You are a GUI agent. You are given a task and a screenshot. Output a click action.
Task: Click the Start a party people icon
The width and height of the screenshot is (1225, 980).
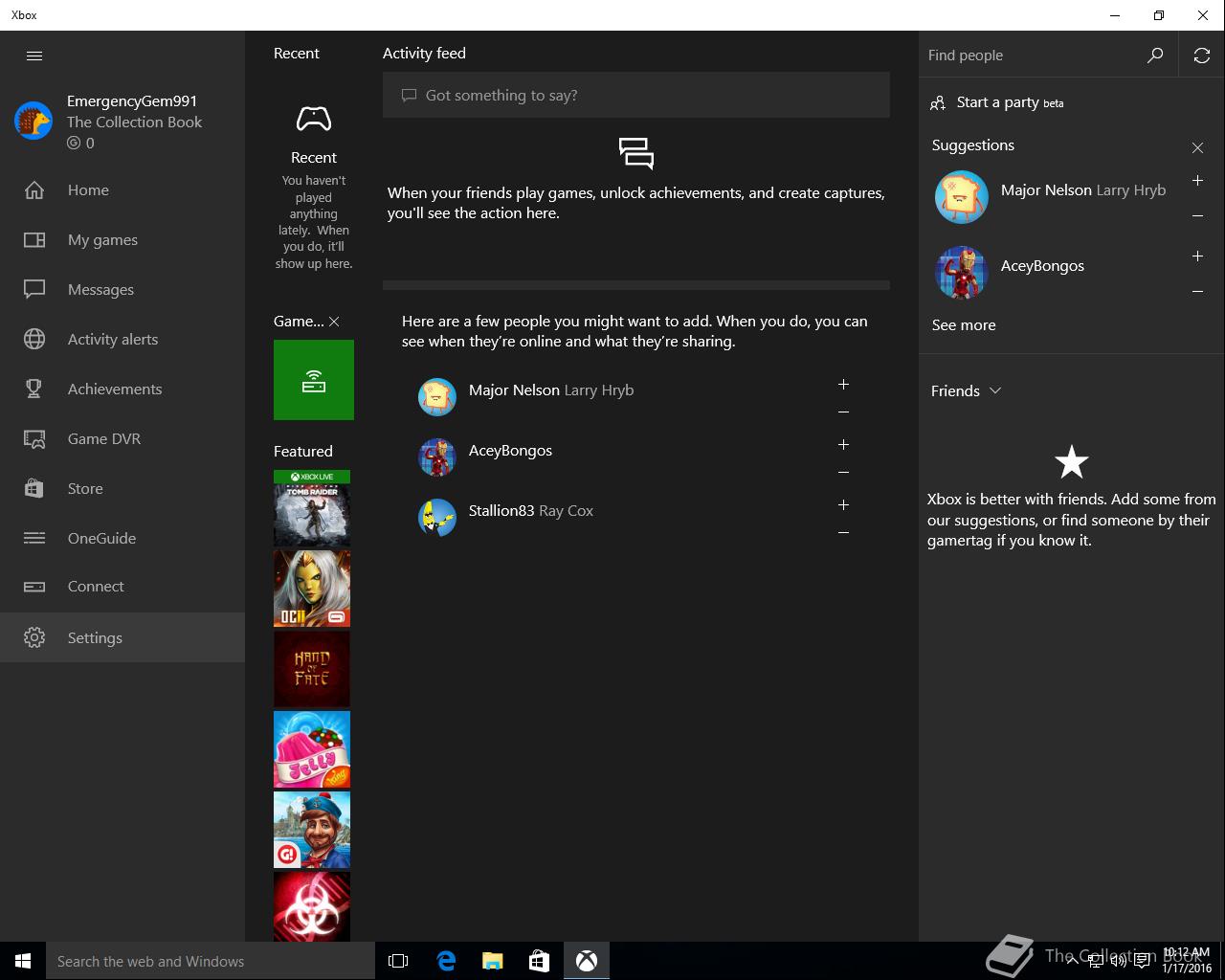938,102
